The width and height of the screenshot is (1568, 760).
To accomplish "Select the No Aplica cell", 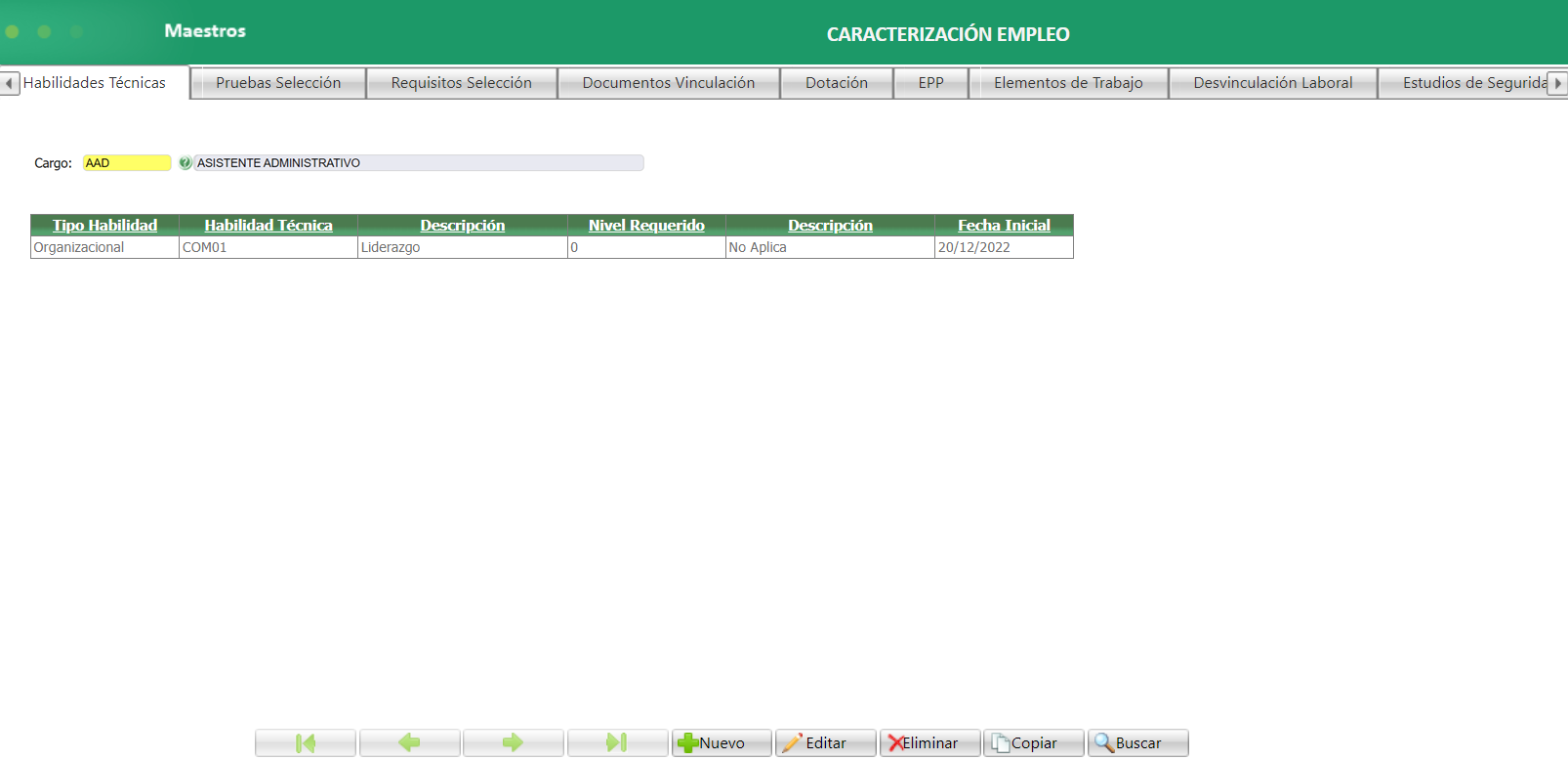I will point(830,247).
